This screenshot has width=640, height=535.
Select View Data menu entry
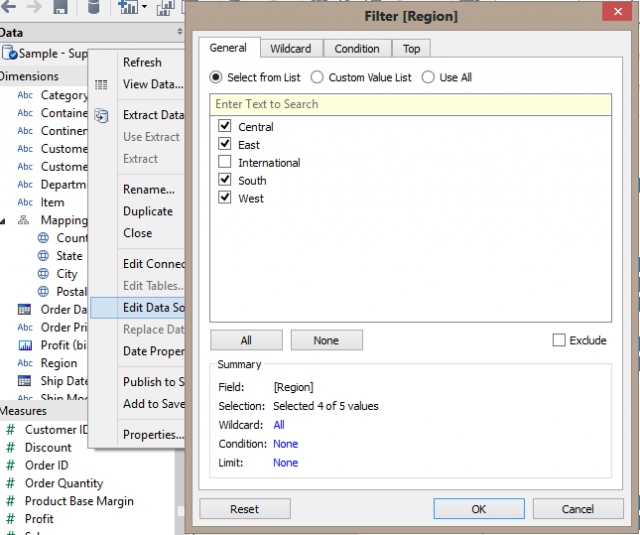pos(153,84)
